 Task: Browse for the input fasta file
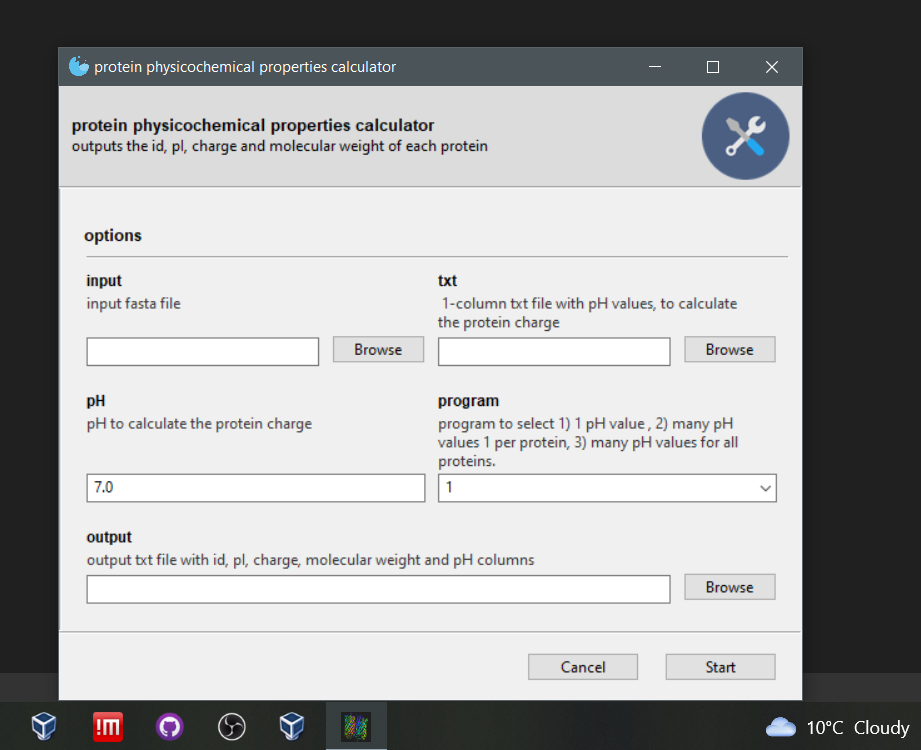pyautogui.click(x=378, y=349)
